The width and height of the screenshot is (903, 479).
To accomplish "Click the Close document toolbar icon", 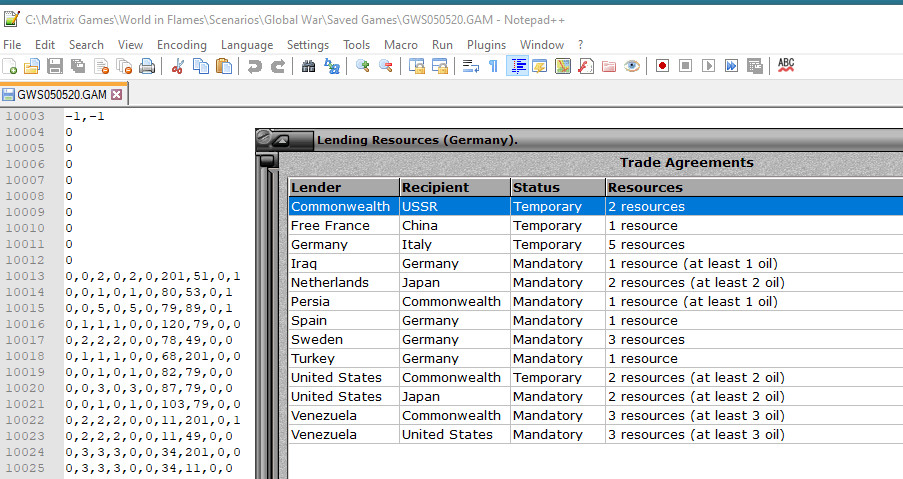I will [x=101, y=66].
